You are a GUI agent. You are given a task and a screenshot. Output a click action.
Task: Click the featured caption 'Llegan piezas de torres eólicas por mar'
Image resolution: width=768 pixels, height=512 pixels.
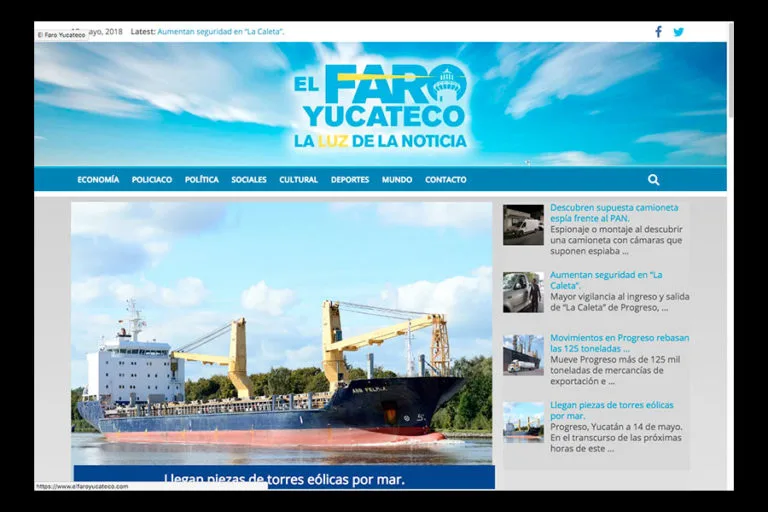[284, 479]
